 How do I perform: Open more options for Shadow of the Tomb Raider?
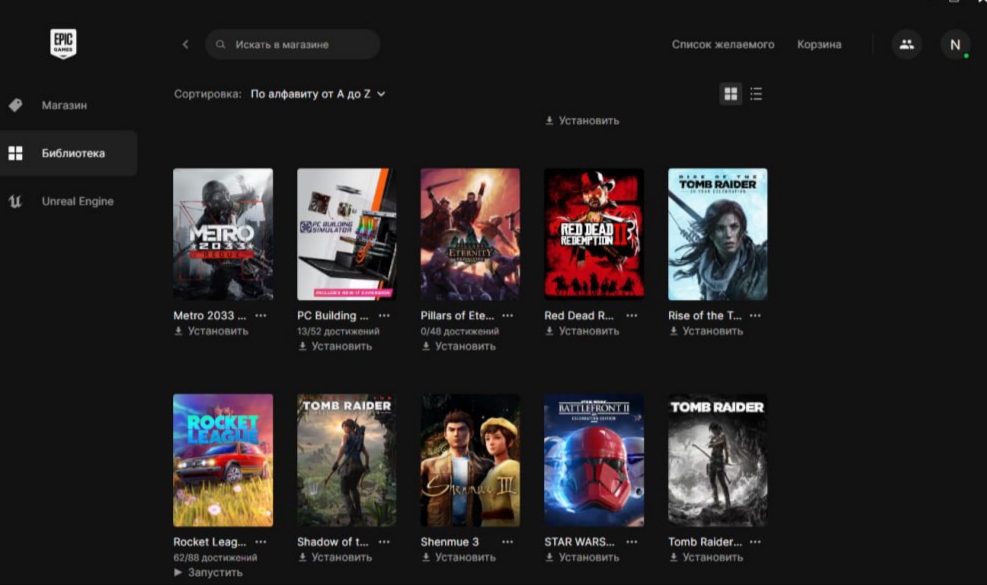click(384, 542)
